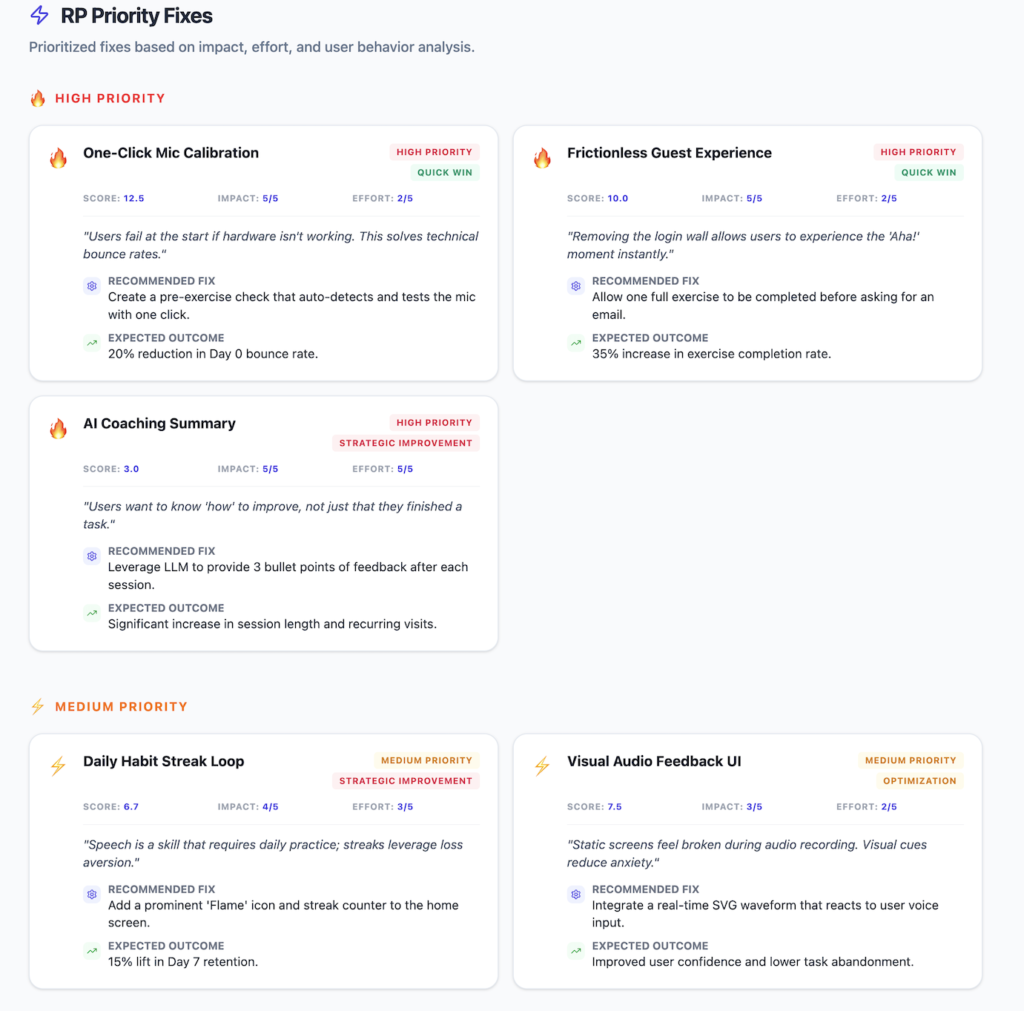Click the bolt icon next to MEDIUM PRIORITY heading
This screenshot has width=1024, height=1011.
(x=38, y=707)
